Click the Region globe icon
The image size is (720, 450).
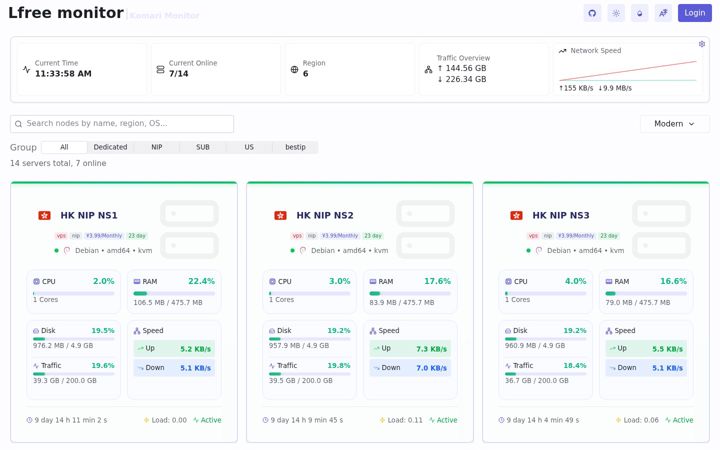(x=294, y=70)
